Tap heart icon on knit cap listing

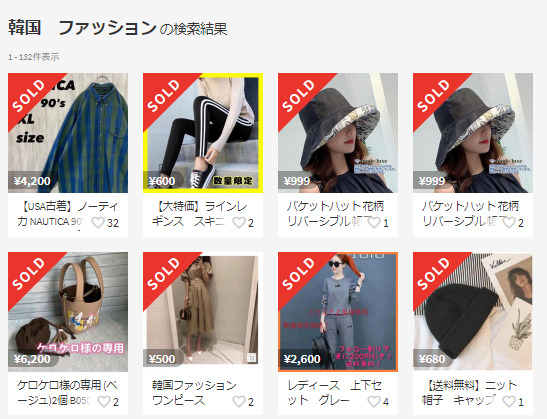click(x=509, y=401)
